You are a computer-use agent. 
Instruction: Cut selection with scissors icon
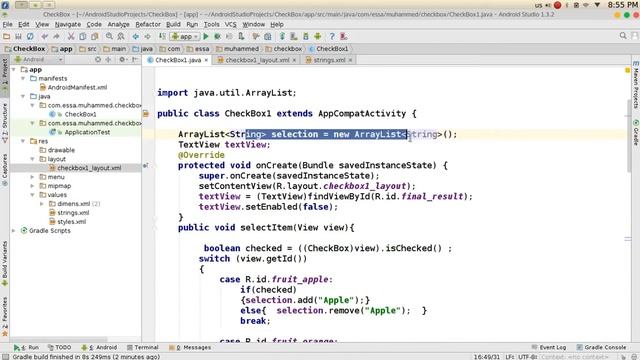71,36
